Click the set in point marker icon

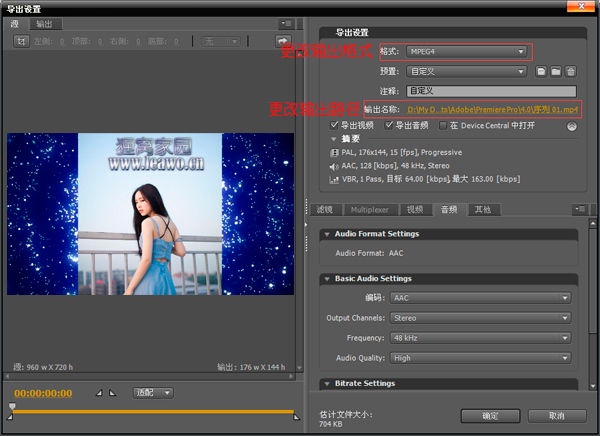99,393
